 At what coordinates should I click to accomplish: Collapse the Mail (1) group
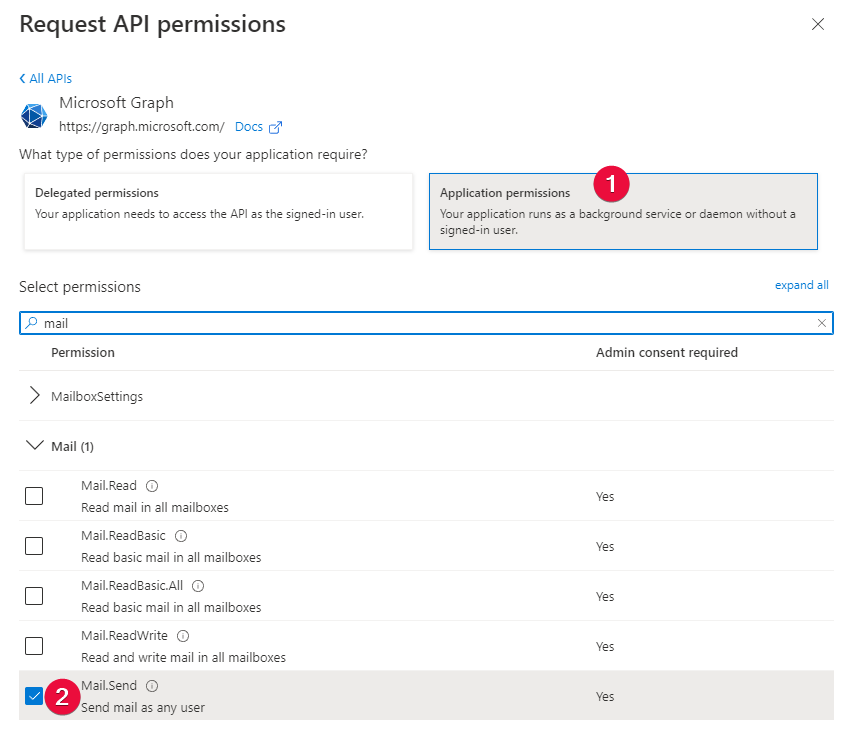click(x=34, y=445)
